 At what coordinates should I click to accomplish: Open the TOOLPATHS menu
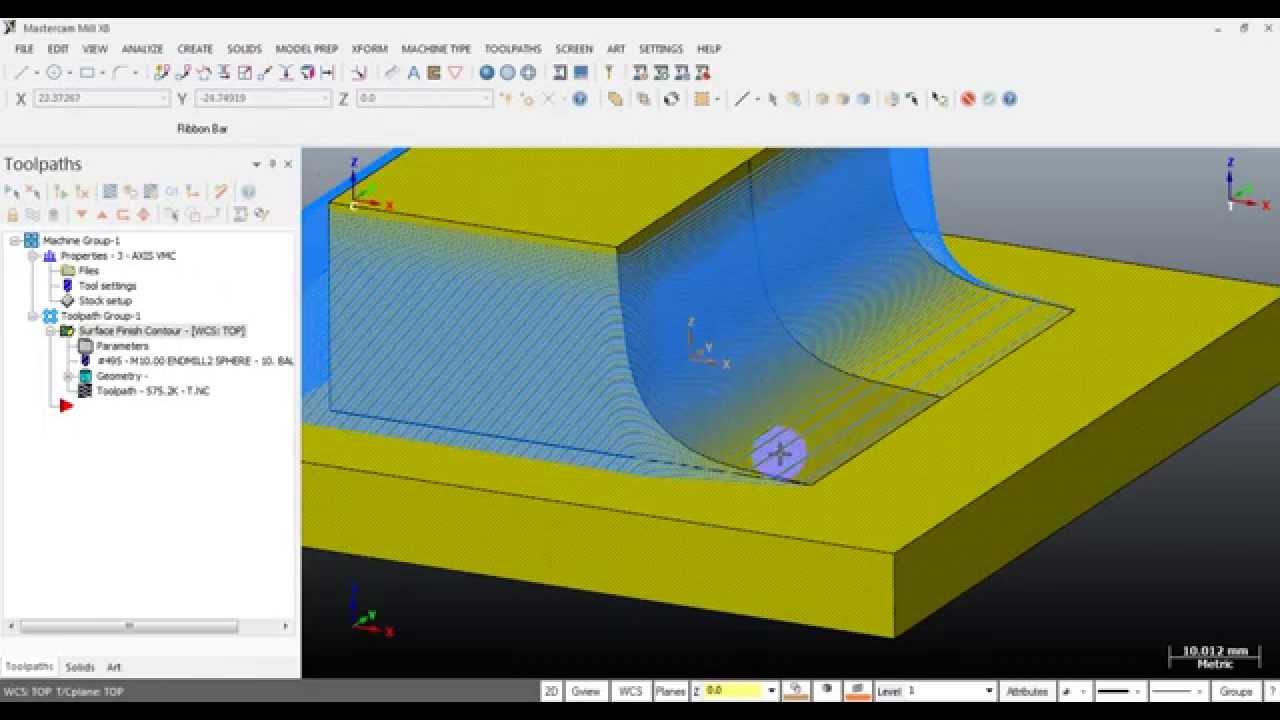pos(513,49)
